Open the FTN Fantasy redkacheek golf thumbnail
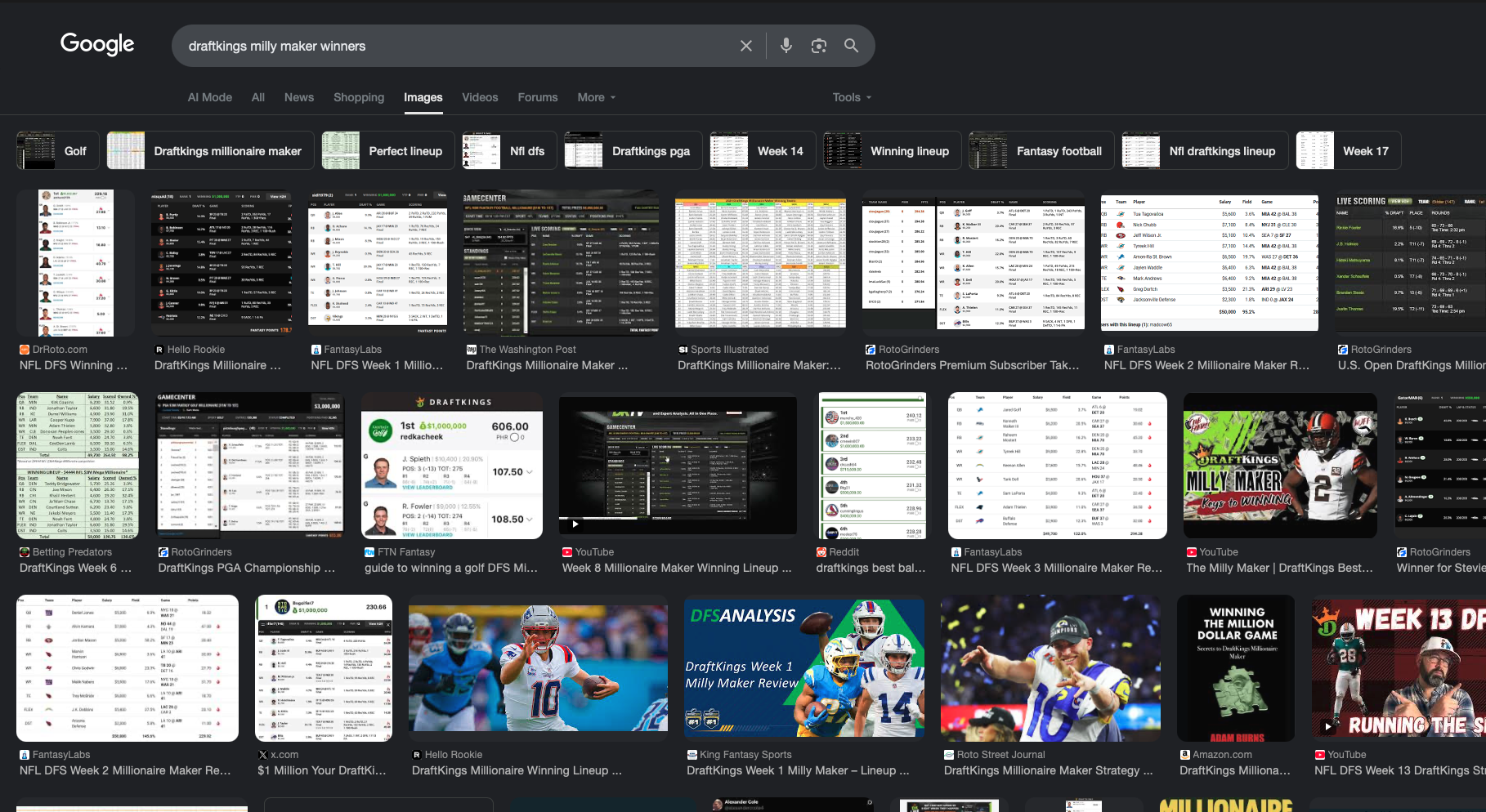Image resolution: width=1486 pixels, height=812 pixels. 452,466
